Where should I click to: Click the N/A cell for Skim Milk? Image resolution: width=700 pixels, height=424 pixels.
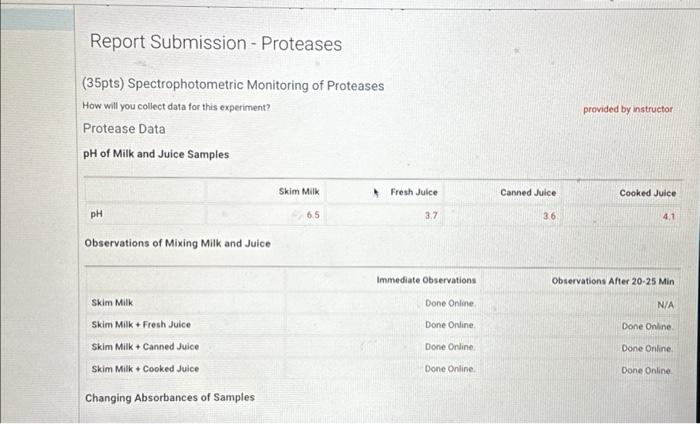[x=665, y=305]
